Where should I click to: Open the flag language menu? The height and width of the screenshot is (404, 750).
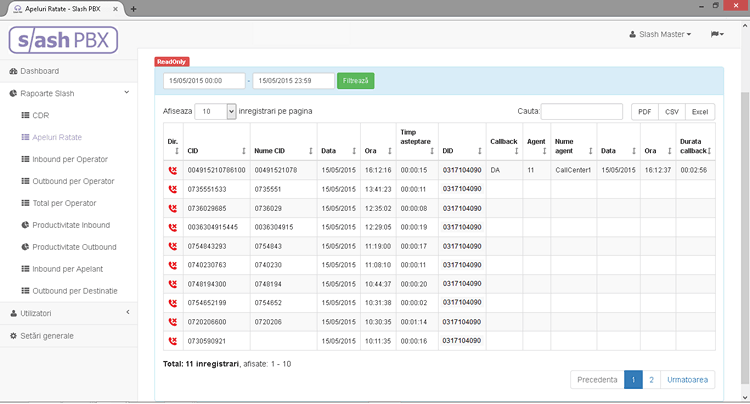717,34
